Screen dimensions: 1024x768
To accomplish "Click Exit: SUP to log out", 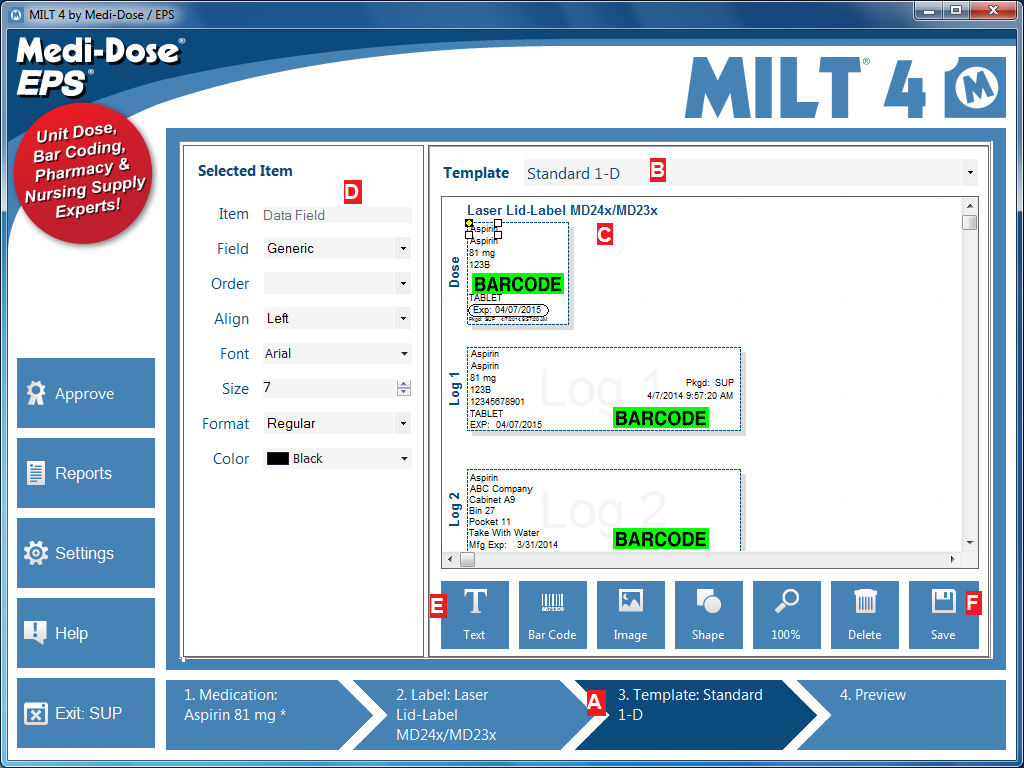I will pos(86,713).
